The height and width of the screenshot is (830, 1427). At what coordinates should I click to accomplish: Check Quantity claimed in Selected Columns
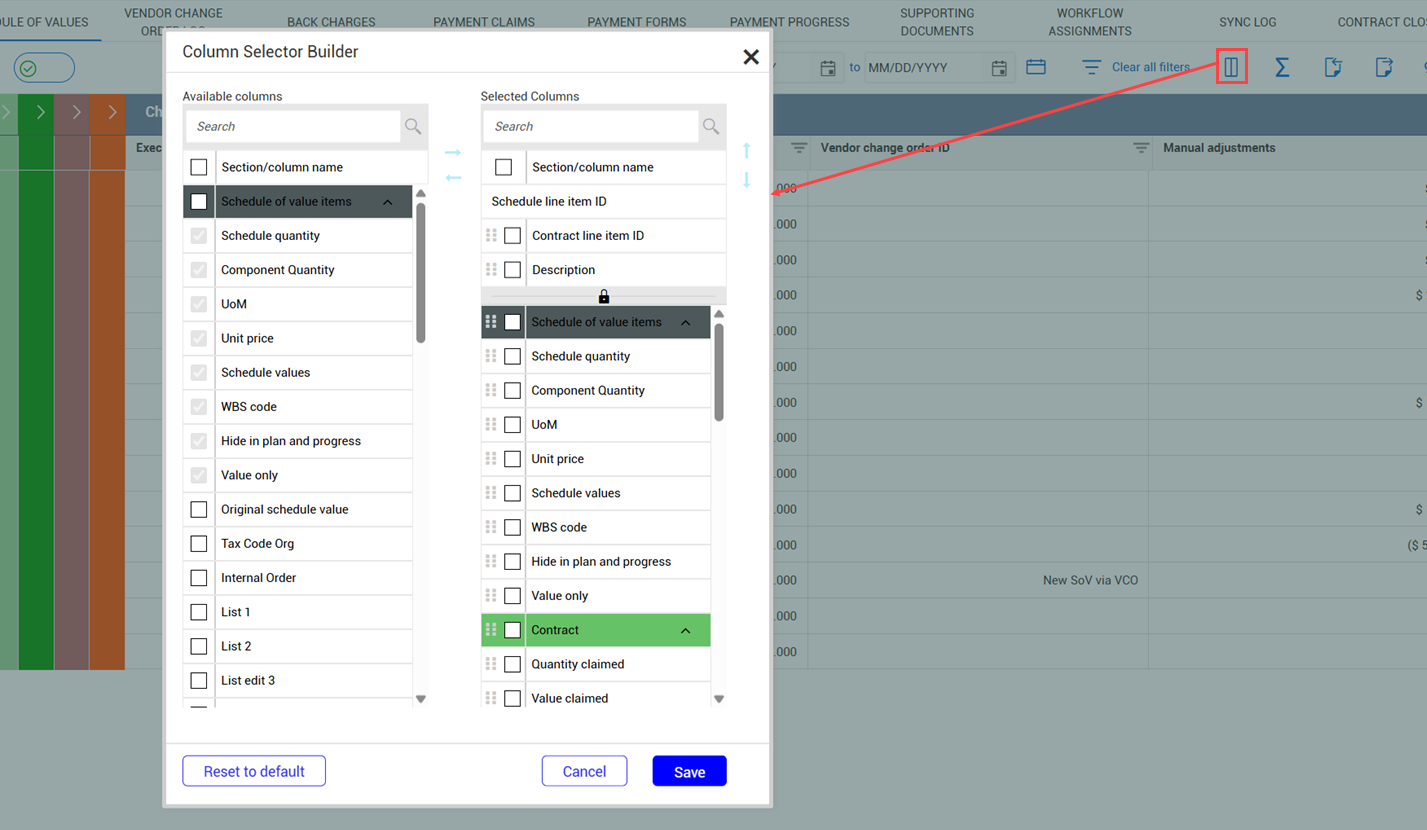[x=513, y=664]
